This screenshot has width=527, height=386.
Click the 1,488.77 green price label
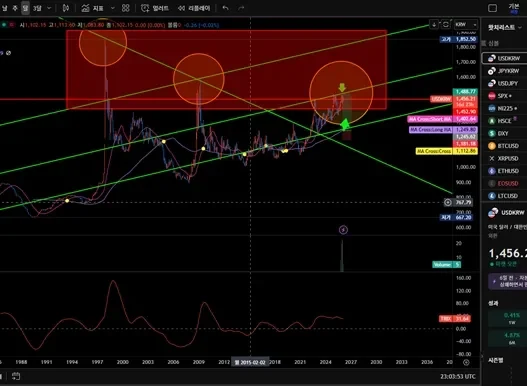click(465, 91)
